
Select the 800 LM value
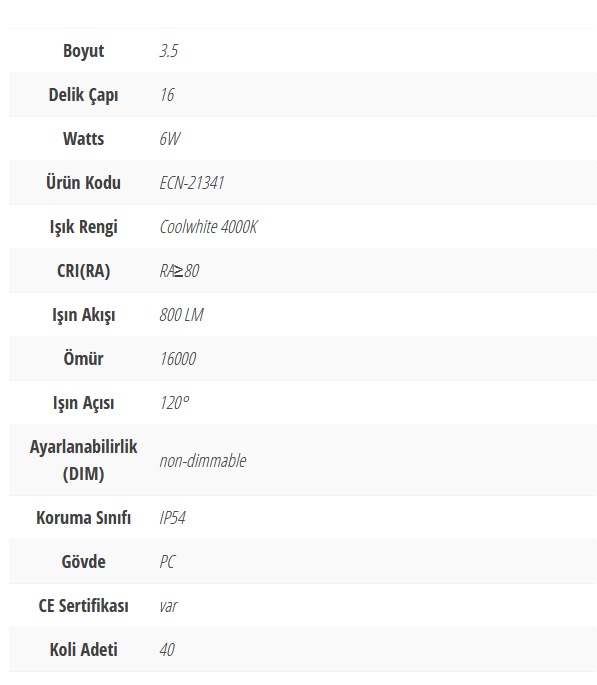tap(181, 315)
